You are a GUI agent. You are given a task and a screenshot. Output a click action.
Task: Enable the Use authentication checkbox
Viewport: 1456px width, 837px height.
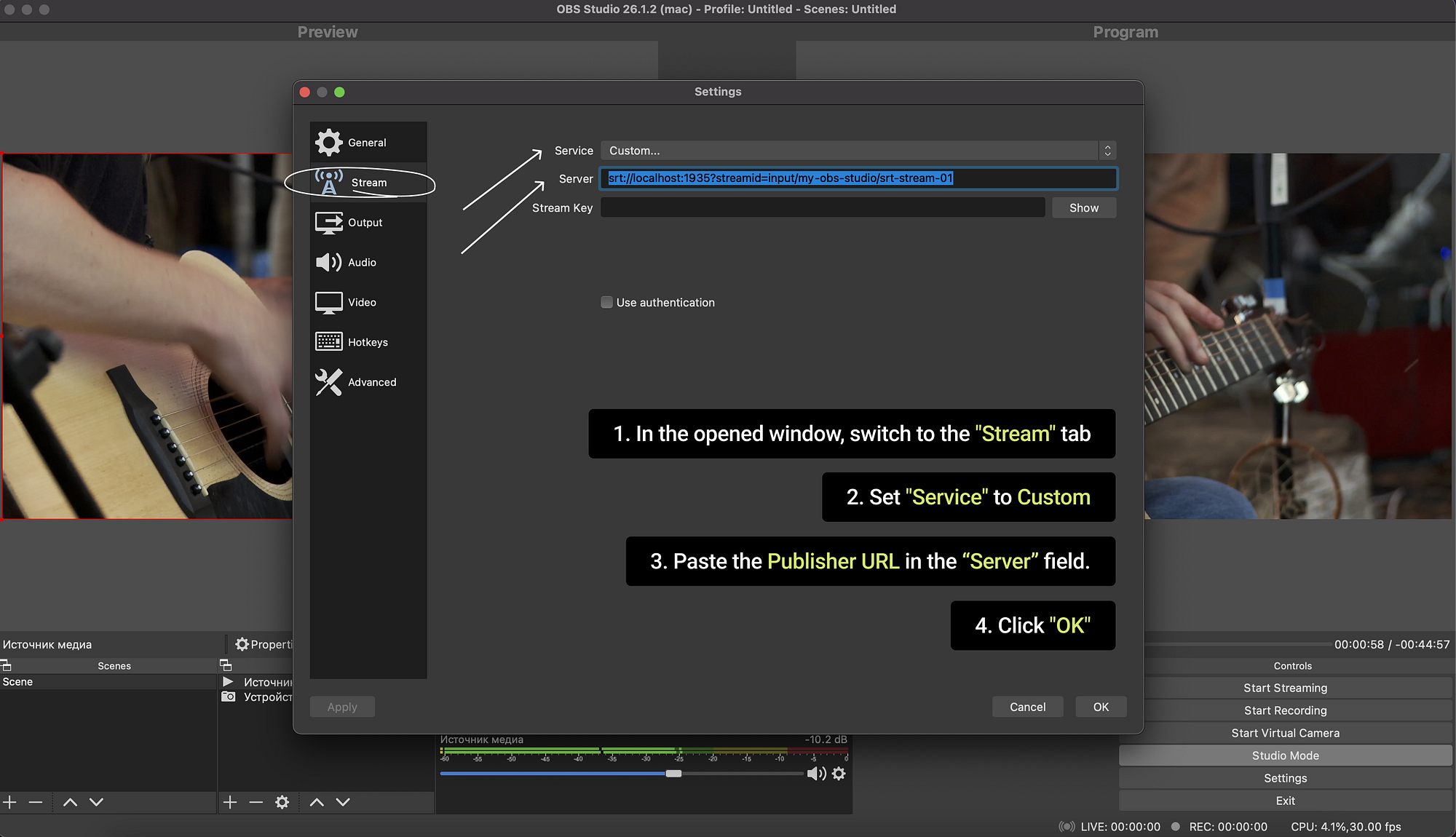(x=606, y=302)
